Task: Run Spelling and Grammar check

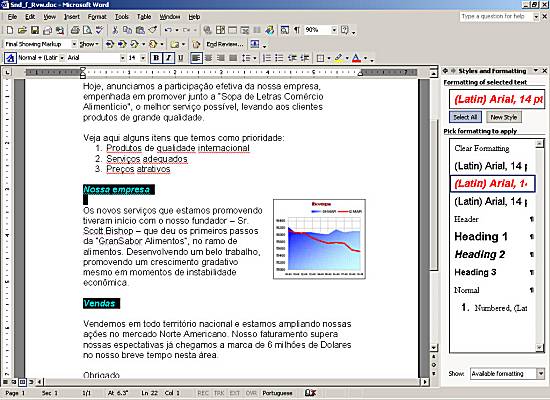Action: tap(100, 30)
